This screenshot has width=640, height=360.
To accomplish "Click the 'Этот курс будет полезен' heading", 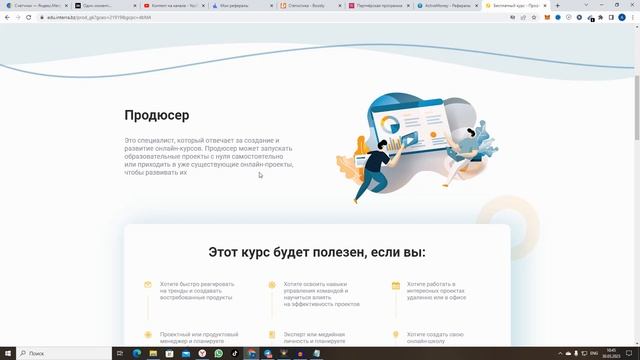I will 317,252.
